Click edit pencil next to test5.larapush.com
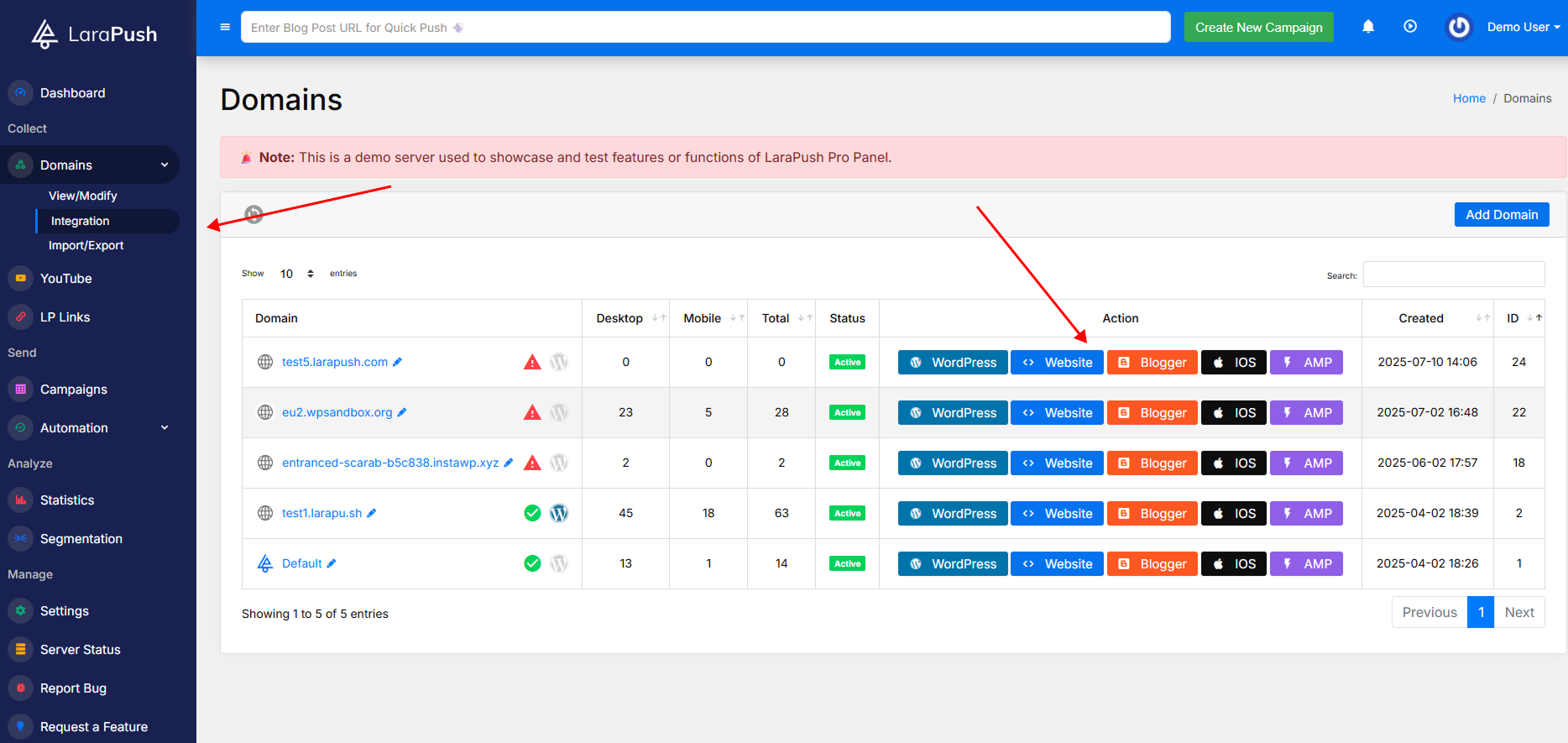1568x743 pixels. 398,362
